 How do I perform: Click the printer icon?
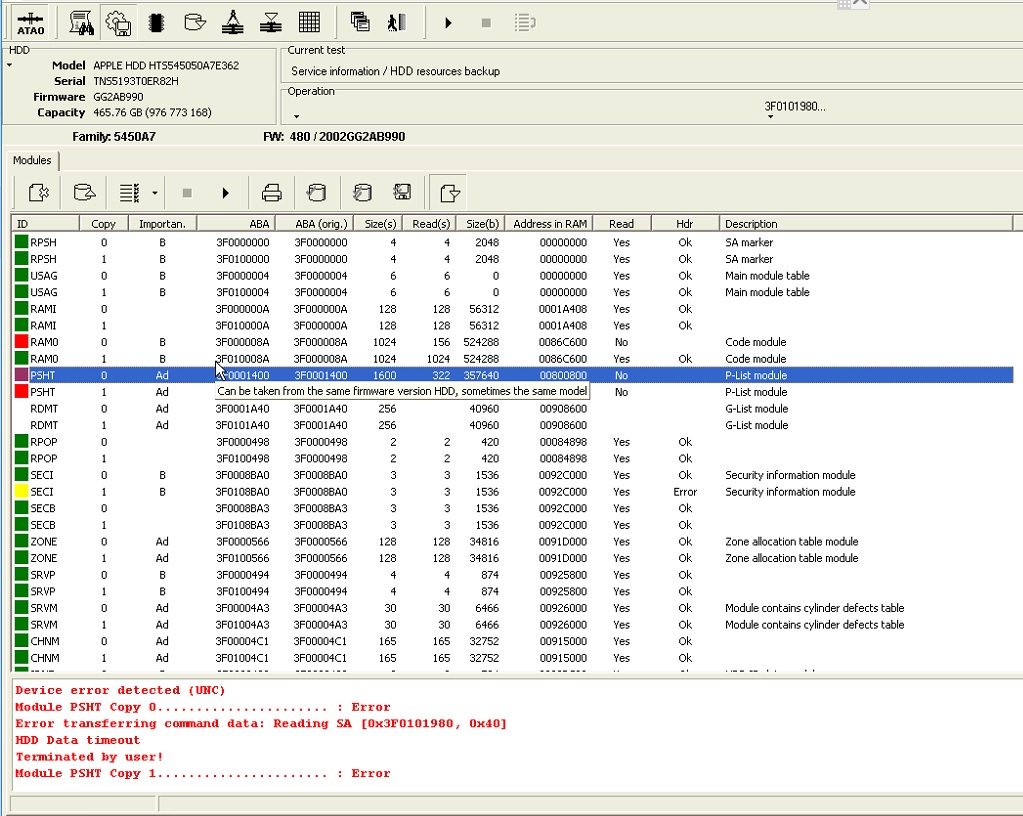pyautogui.click(x=271, y=193)
